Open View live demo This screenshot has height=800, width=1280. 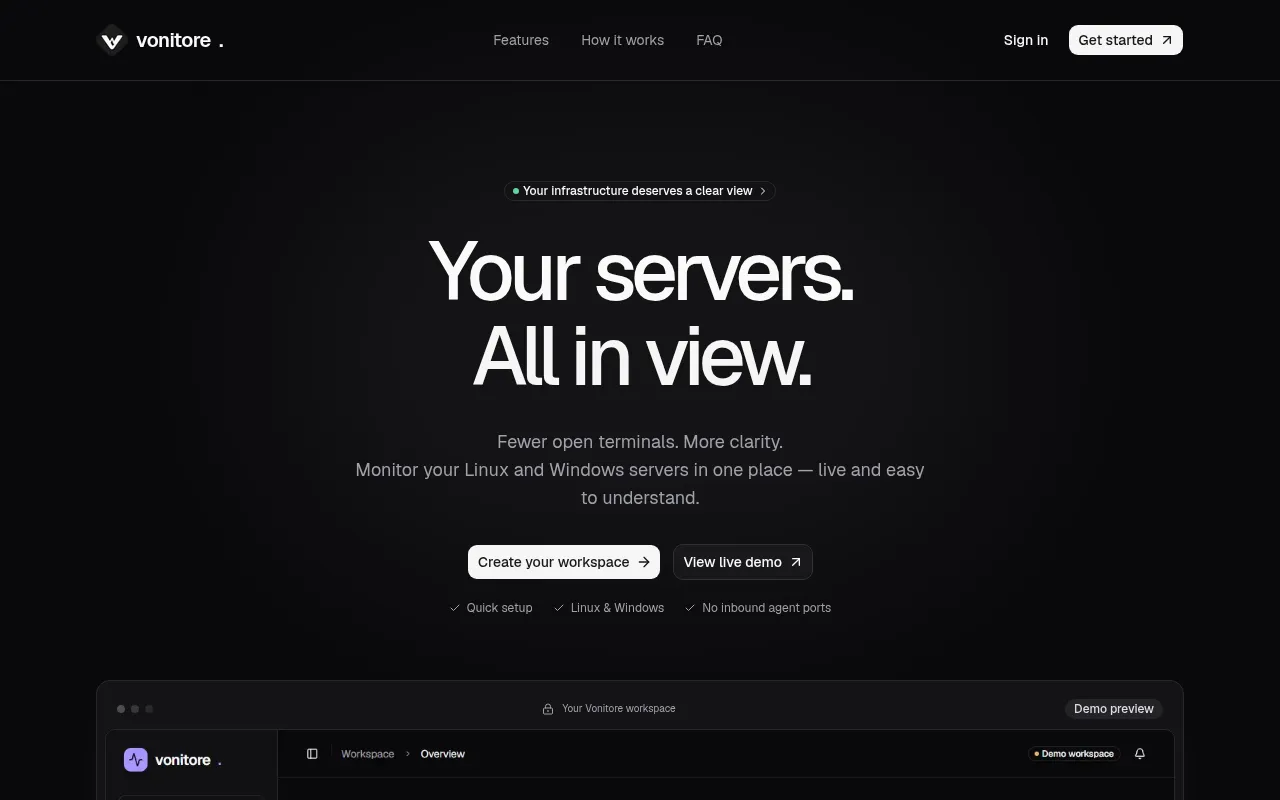[x=742, y=562]
